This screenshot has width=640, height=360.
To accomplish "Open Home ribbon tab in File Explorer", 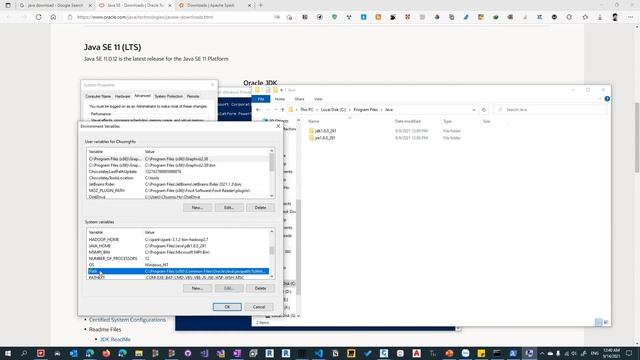I will (x=280, y=99).
